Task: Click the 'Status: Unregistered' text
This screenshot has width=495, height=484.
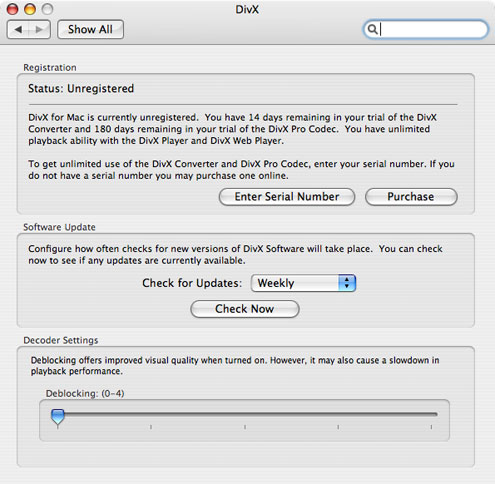Action: pos(81,89)
